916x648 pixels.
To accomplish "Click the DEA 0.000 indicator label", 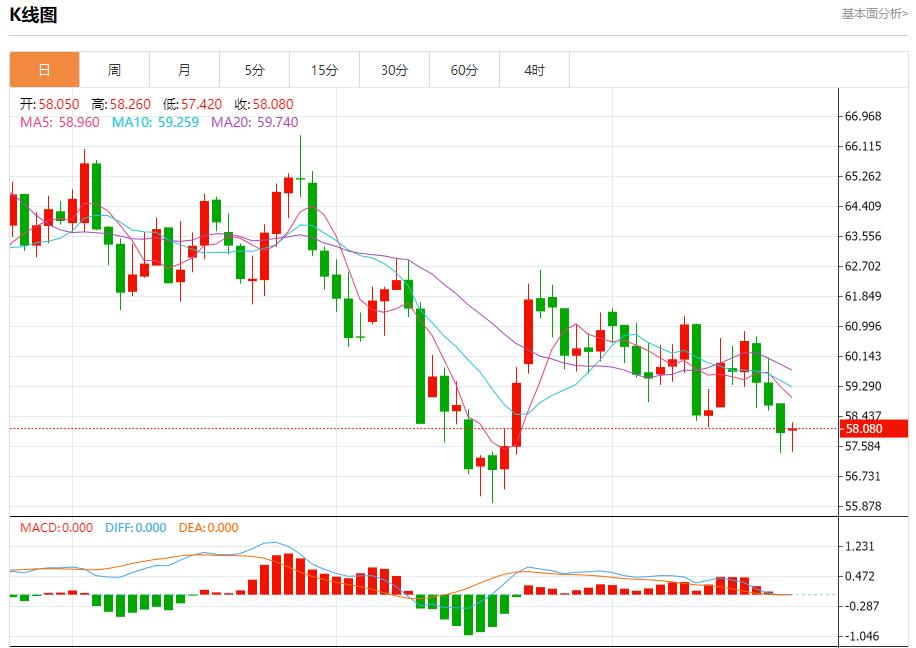I will 208,528.
